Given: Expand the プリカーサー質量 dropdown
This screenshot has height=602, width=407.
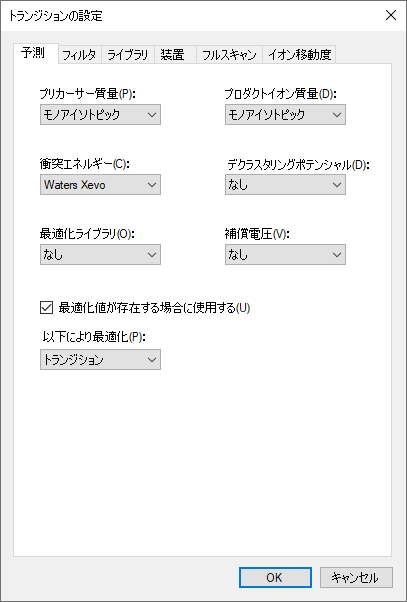Looking at the screenshot, I should 100,114.
